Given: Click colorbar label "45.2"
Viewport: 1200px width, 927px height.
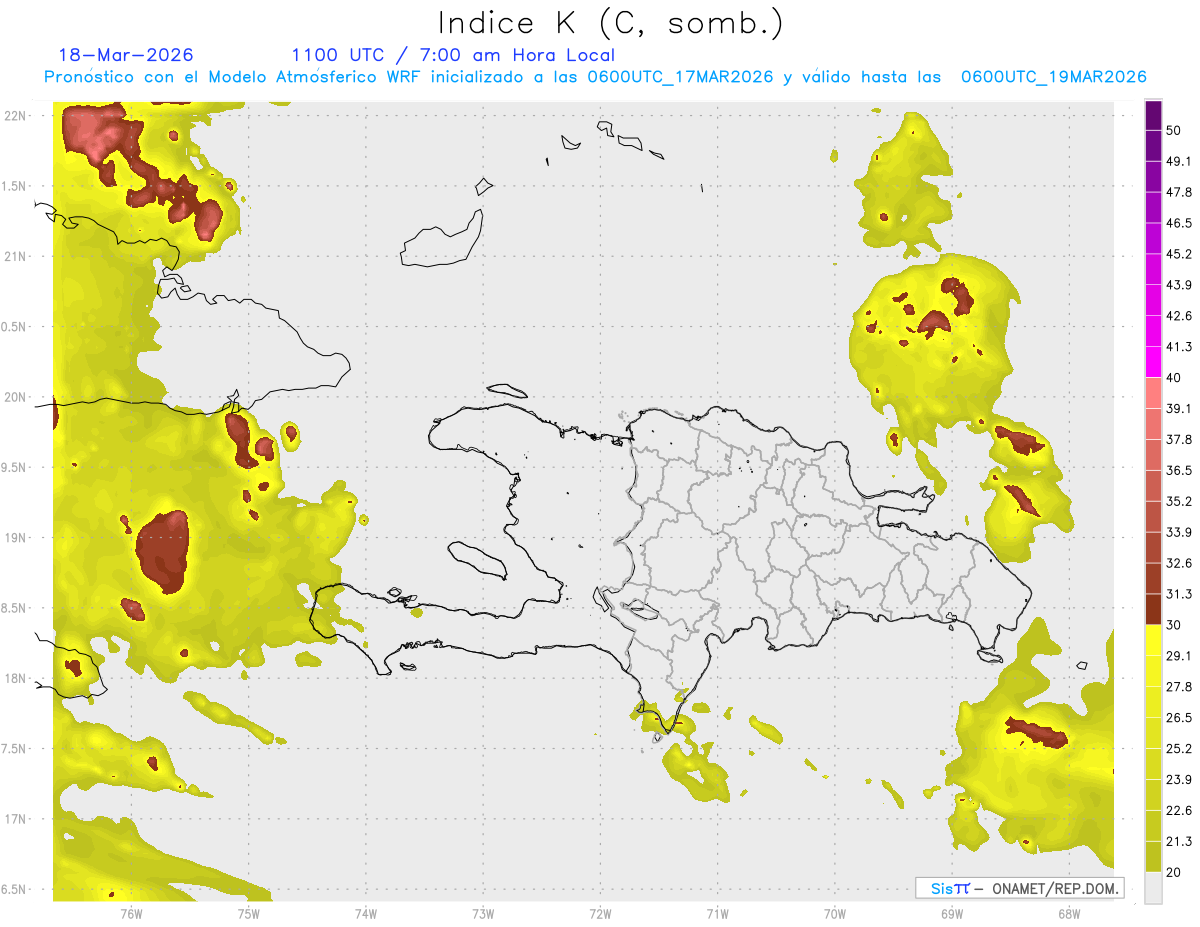Looking at the screenshot, I should coord(1180,254).
